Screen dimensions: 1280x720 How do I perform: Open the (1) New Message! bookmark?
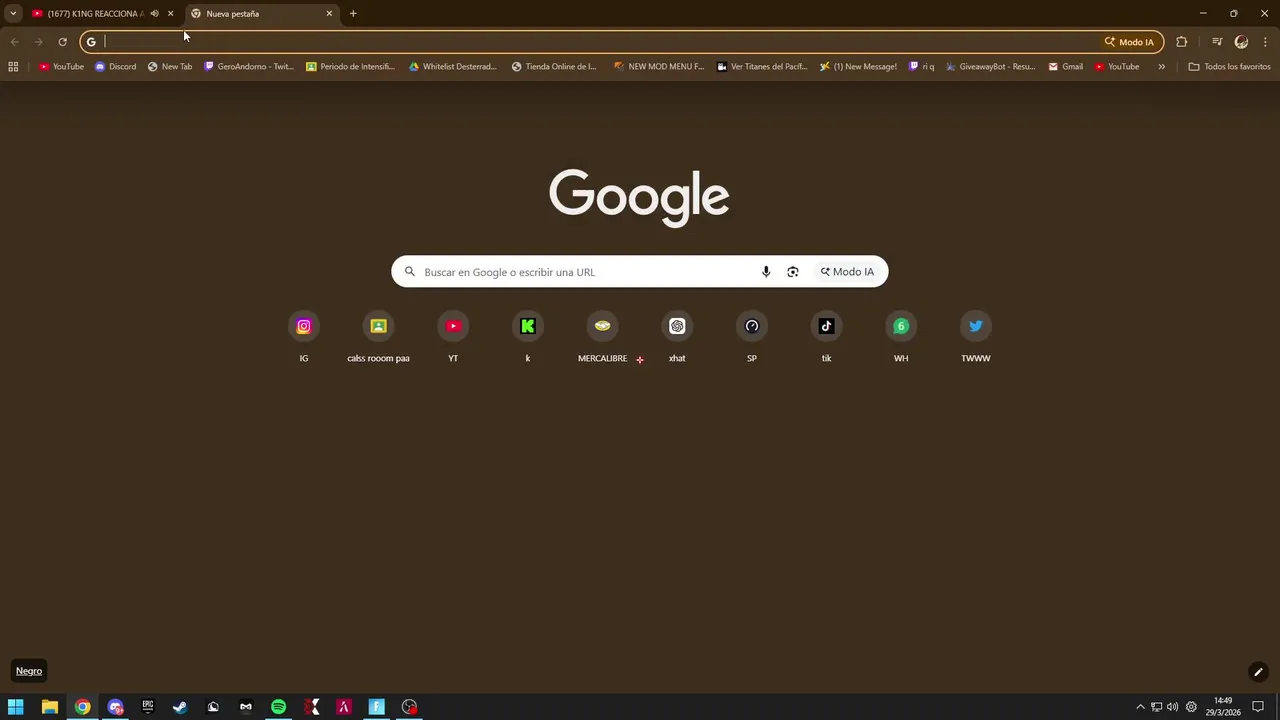click(858, 67)
